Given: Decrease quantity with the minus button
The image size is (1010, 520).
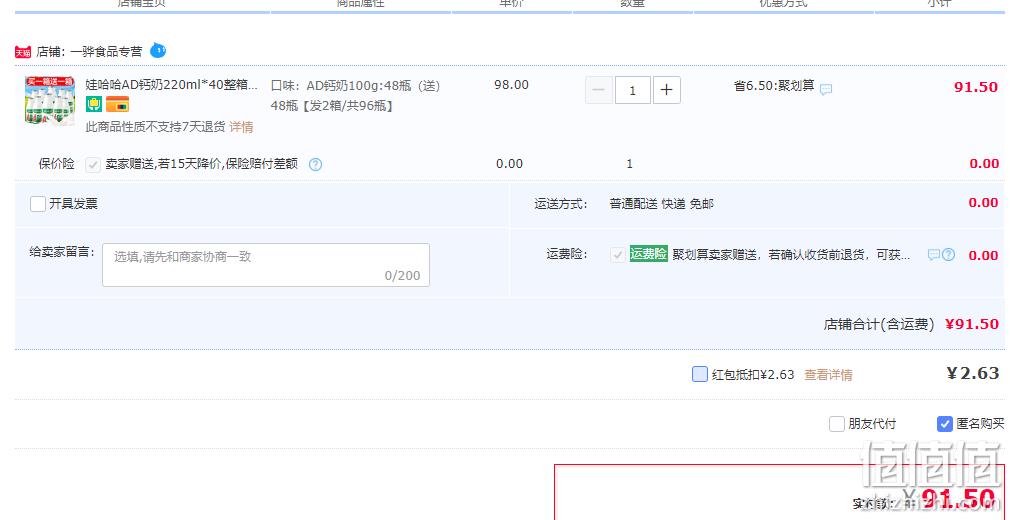Looking at the screenshot, I should [x=599, y=90].
